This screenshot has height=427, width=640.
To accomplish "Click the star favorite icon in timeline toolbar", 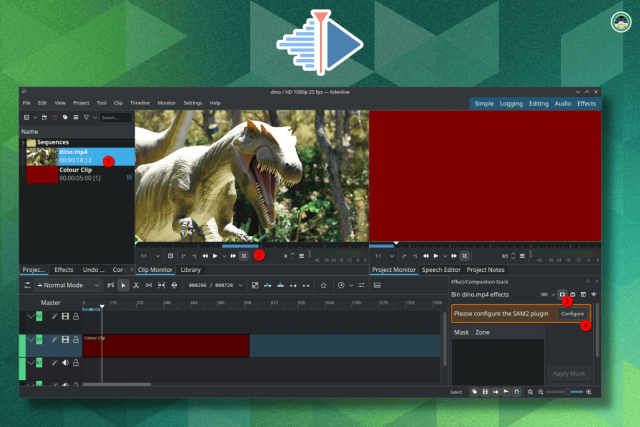I will point(322,285).
